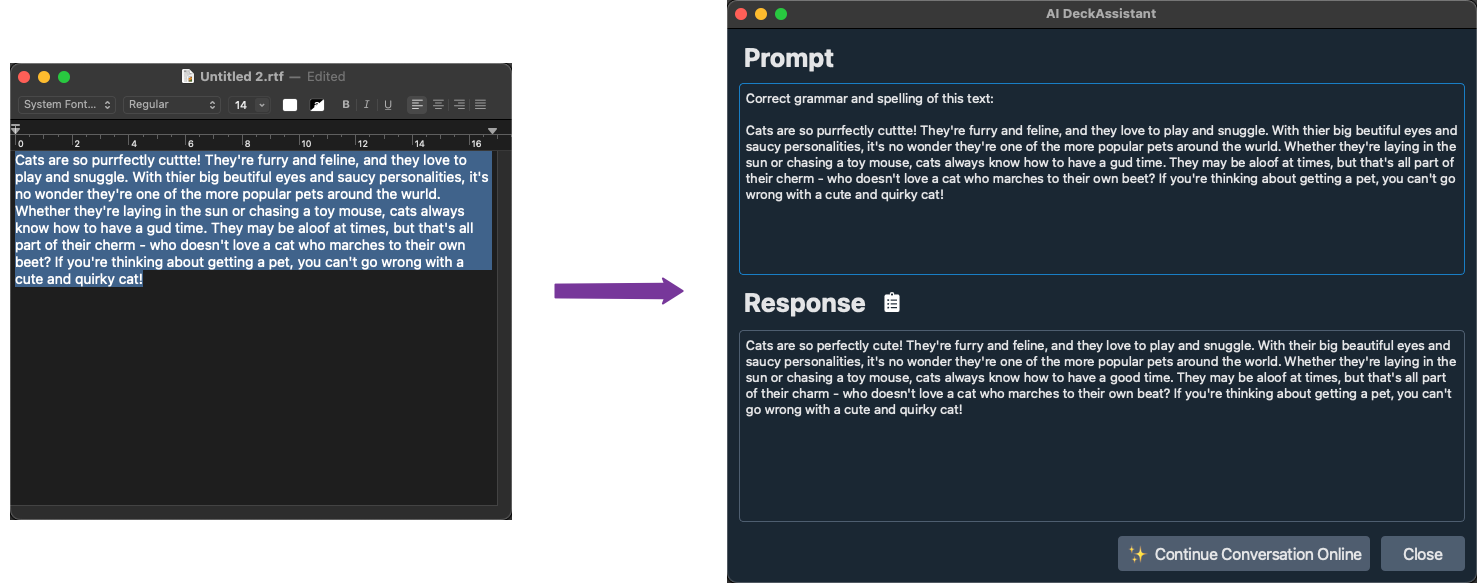The image size is (1477, 583).
Task: Click the right margin marker on ruler
Action: [492, 131]
